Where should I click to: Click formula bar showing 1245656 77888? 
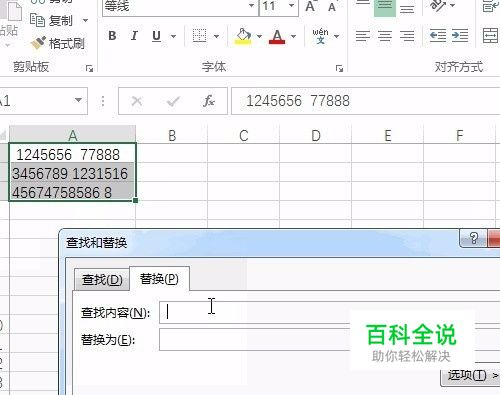(366, 101)
